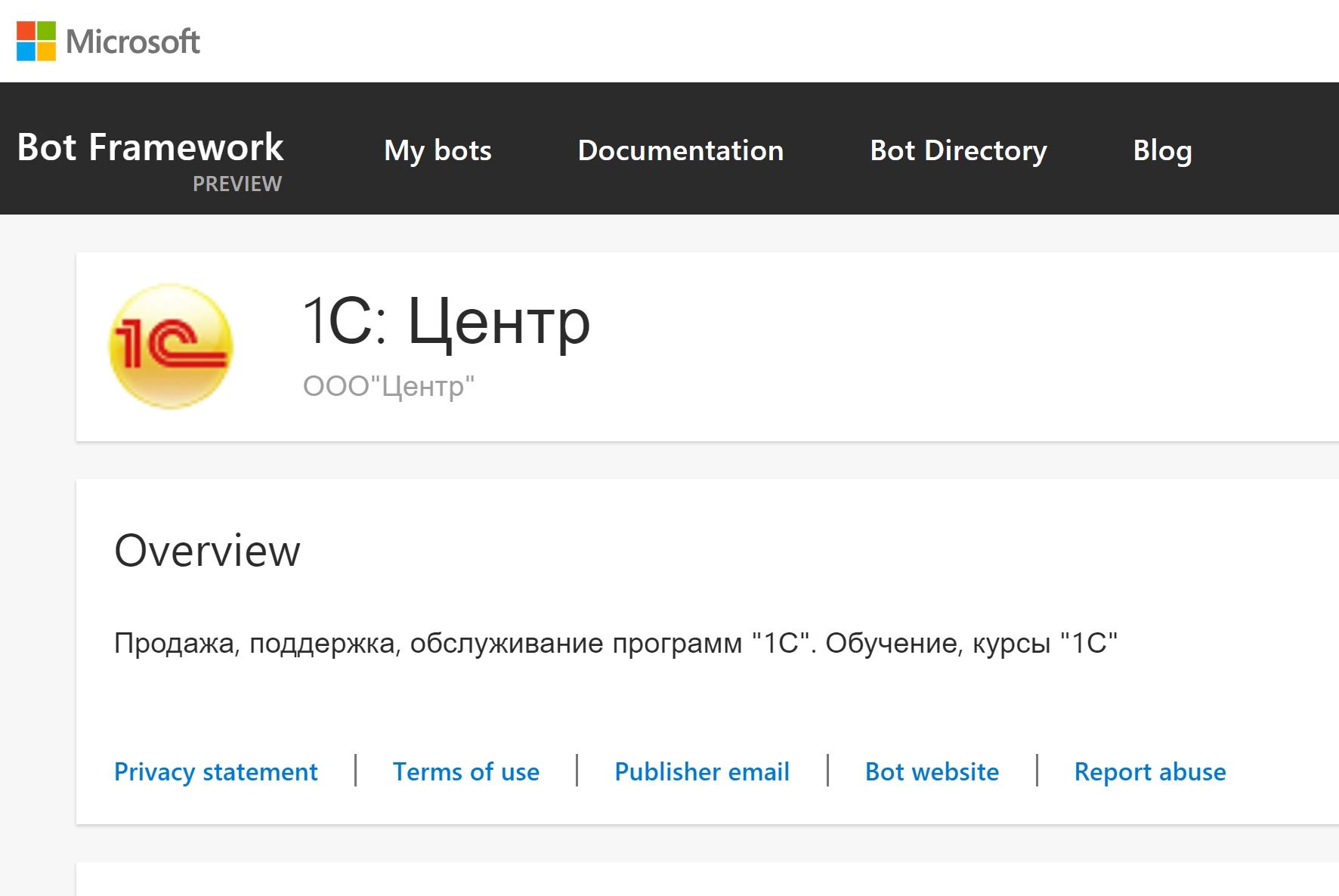The width and height of the screenshot is (1339, 896).
Task: Click the PREVIEW label under Bot Framework
Action: pos(237,184)
